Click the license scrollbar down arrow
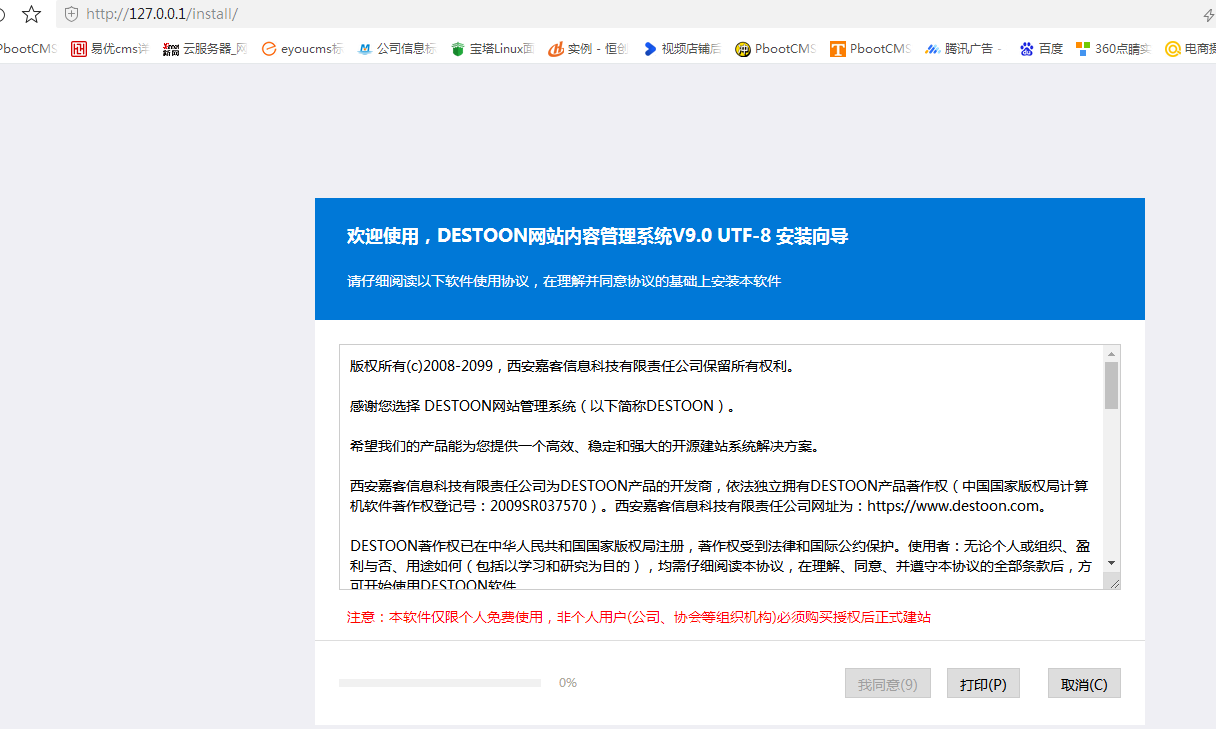1216x729 pixels. [1111, 563]
